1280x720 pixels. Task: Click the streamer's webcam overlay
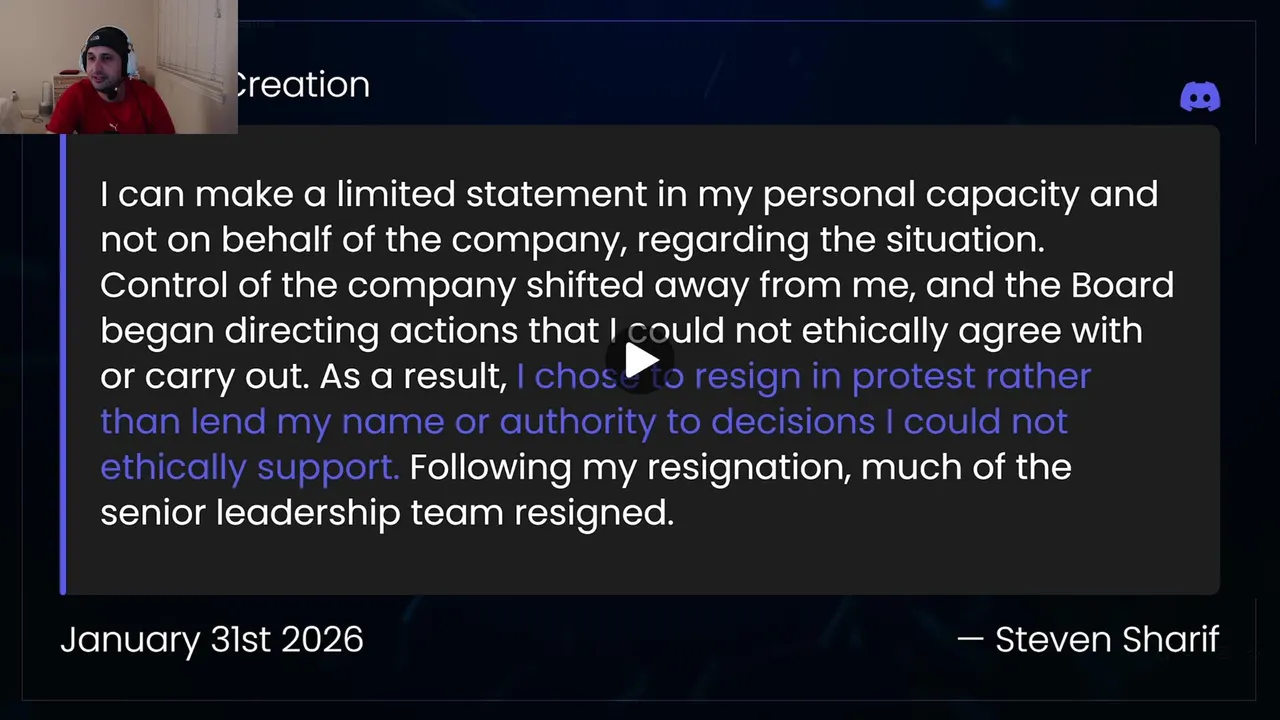pyautogui.click(x=118, y=67)
